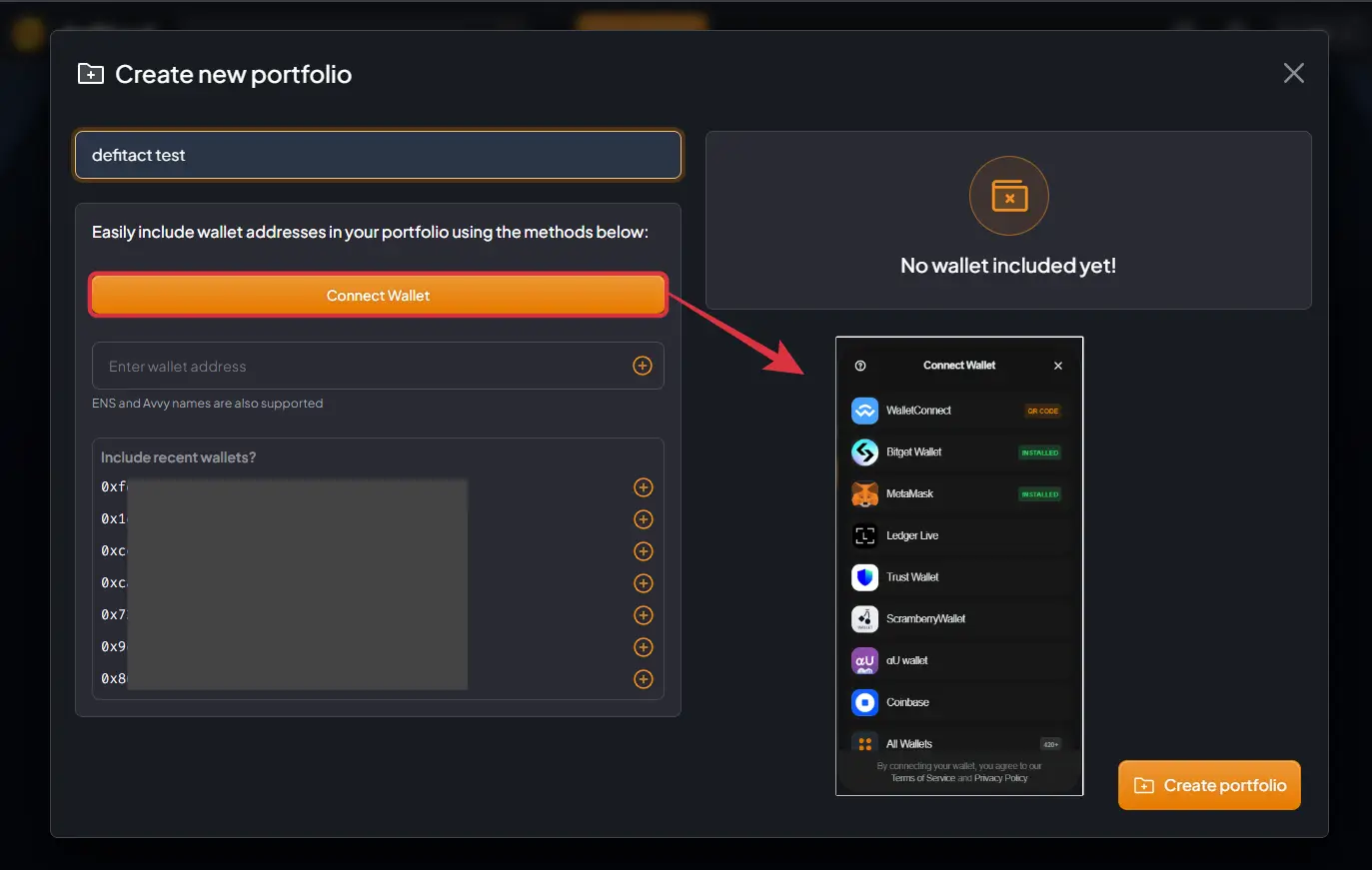Choose Bitget Wallet from the list

pyautogui.click(x=957, y=452)
